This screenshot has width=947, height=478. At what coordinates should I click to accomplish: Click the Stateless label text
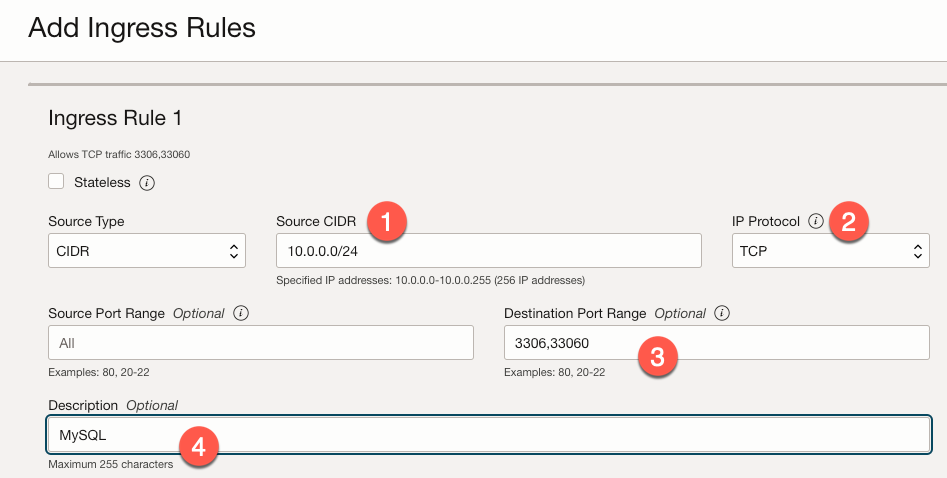click(102, 183)
